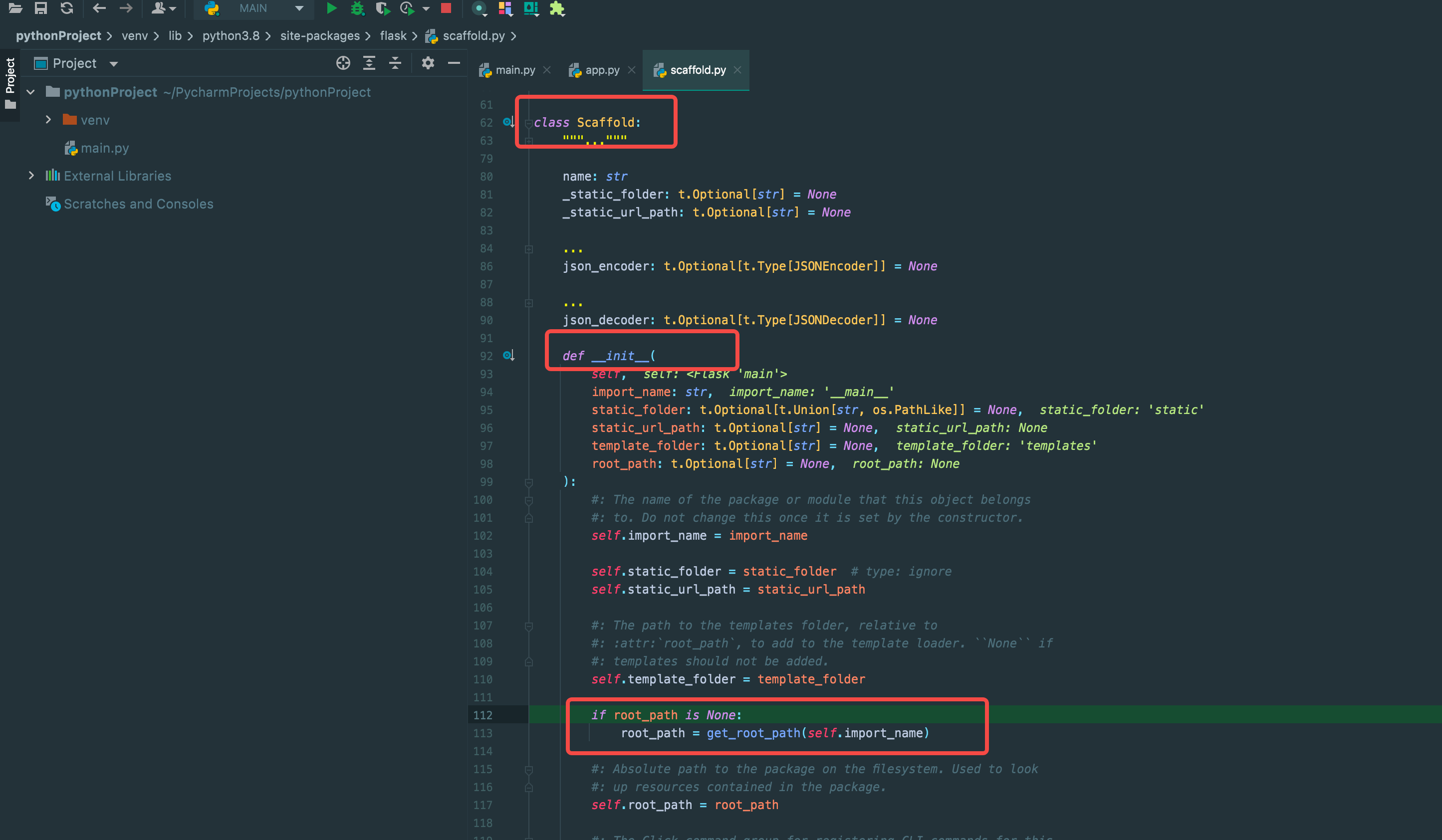This screenshot has height=840, width=1442.
Task: Click the Open folder toolbar icon
Action: pos(15,8)
